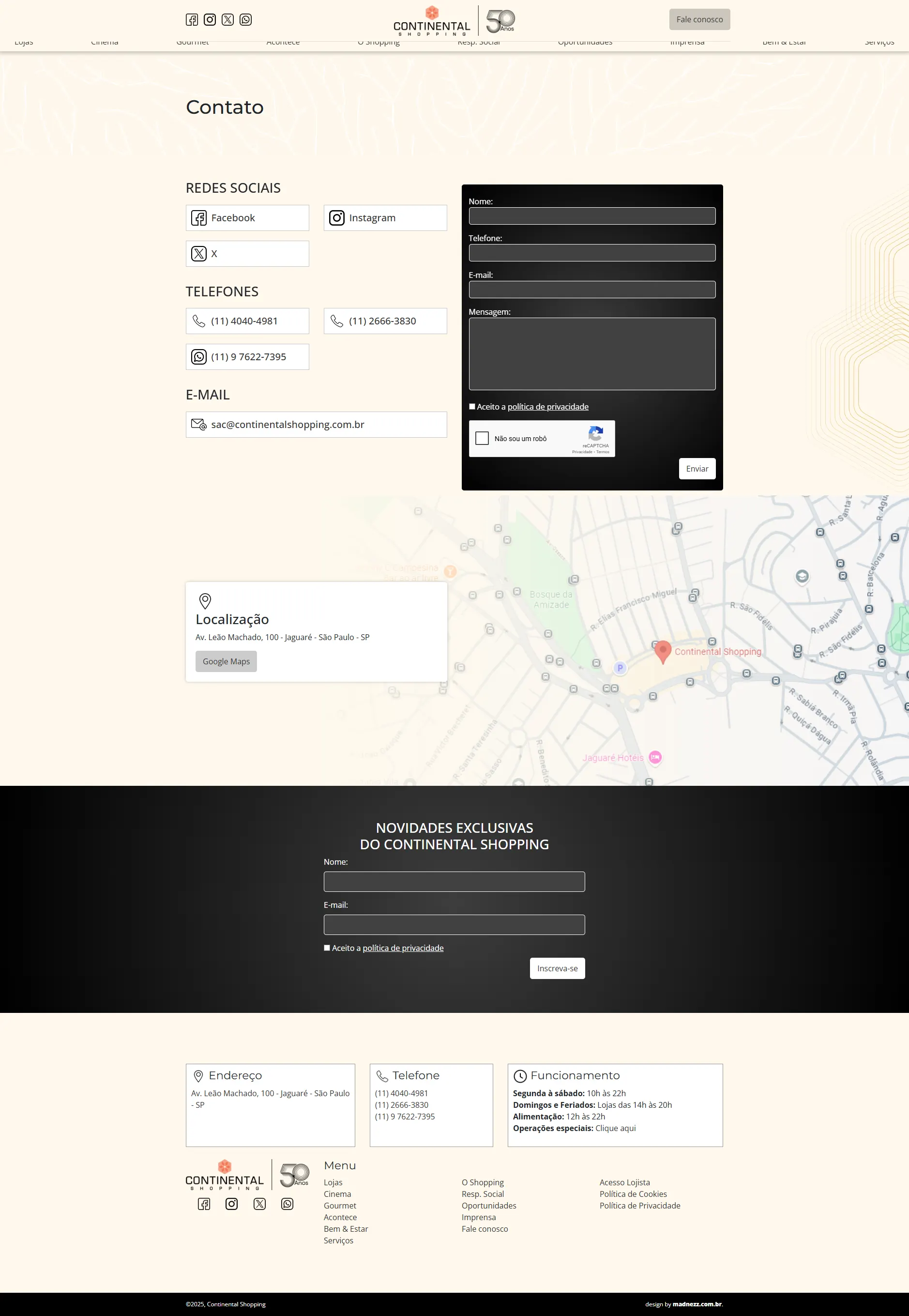Image resolution: width=909 pixels, height=1316 pixels.
Task: Open the sac@continentalshopping.com.br email link
Action: [x=316, y=425]
